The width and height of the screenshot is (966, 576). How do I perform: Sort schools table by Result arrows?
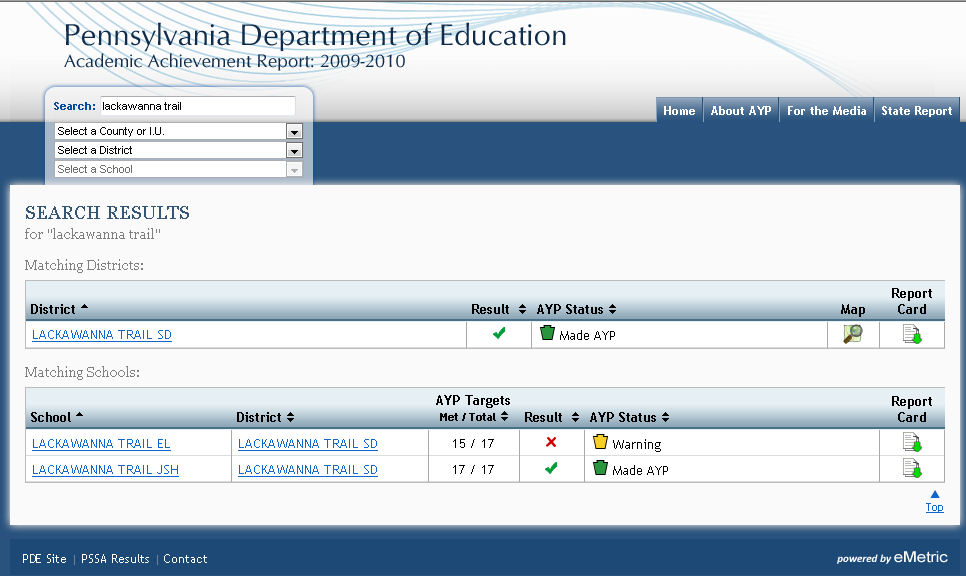[575, 417]
